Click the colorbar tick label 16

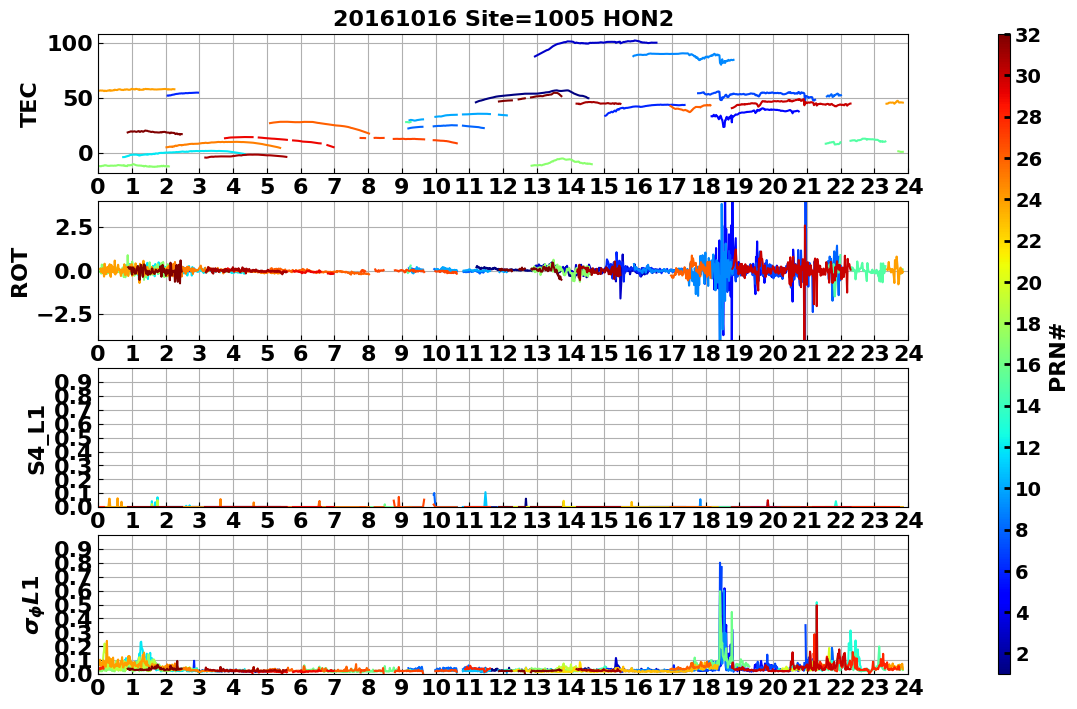coord(1028,365)
